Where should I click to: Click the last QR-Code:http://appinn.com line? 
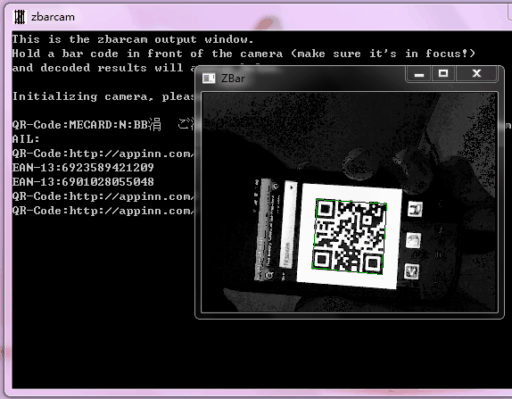[103, 211]
